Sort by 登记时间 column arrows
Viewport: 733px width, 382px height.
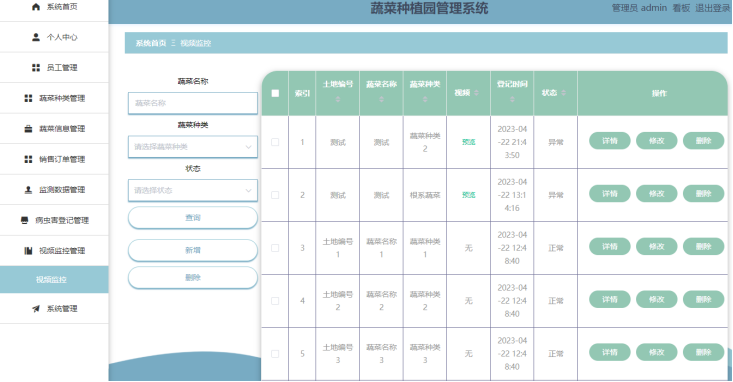click(512, 99)
